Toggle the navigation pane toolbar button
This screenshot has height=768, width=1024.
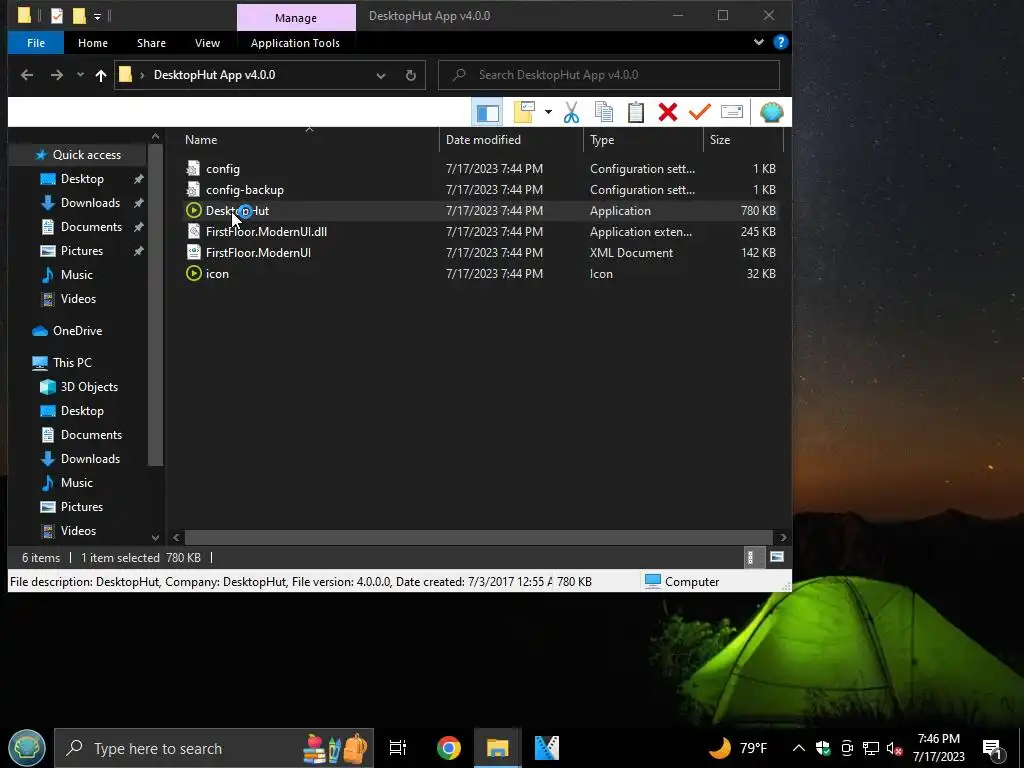tap(487, 112)
